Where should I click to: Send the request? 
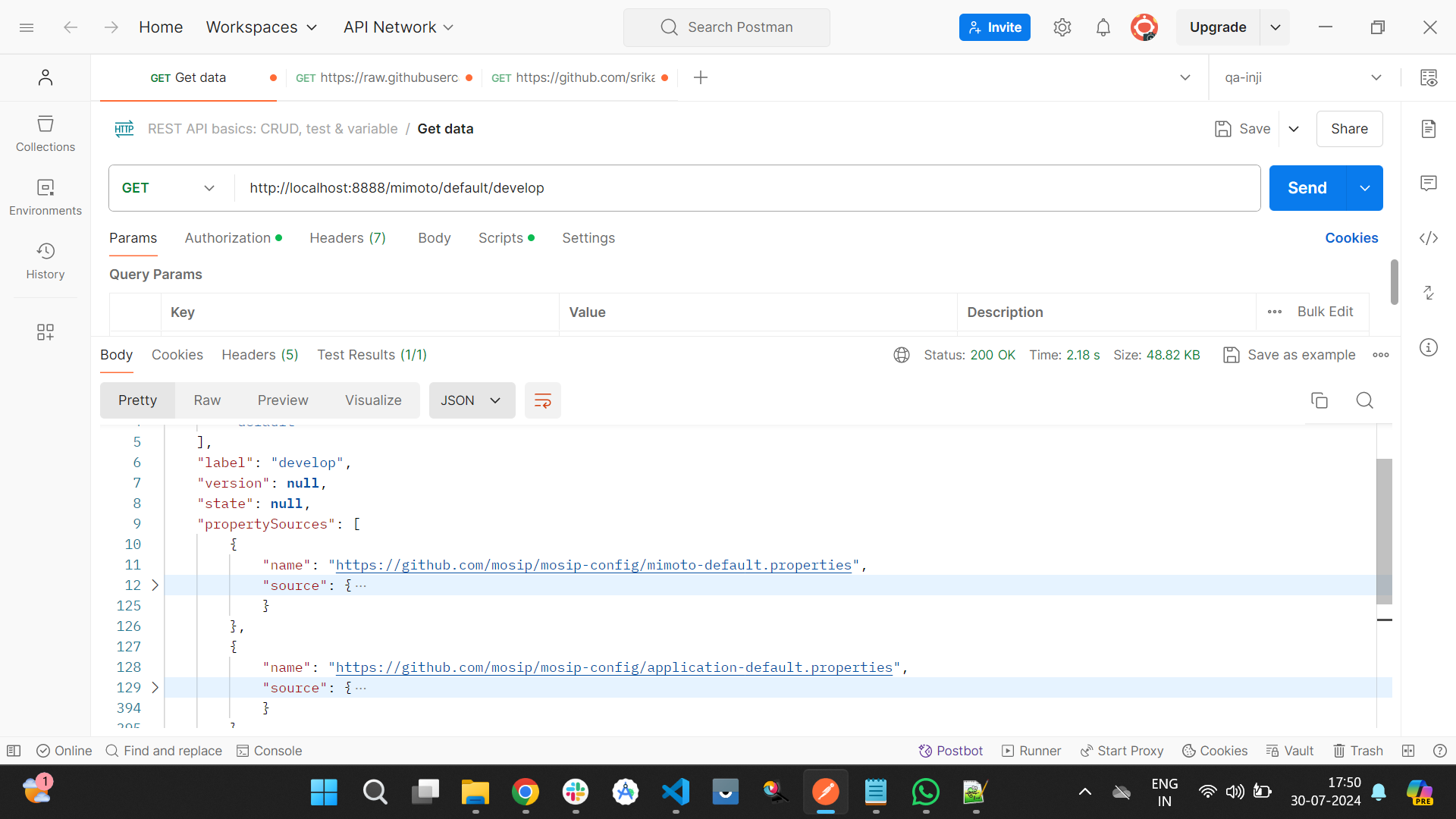(1307, 188)
